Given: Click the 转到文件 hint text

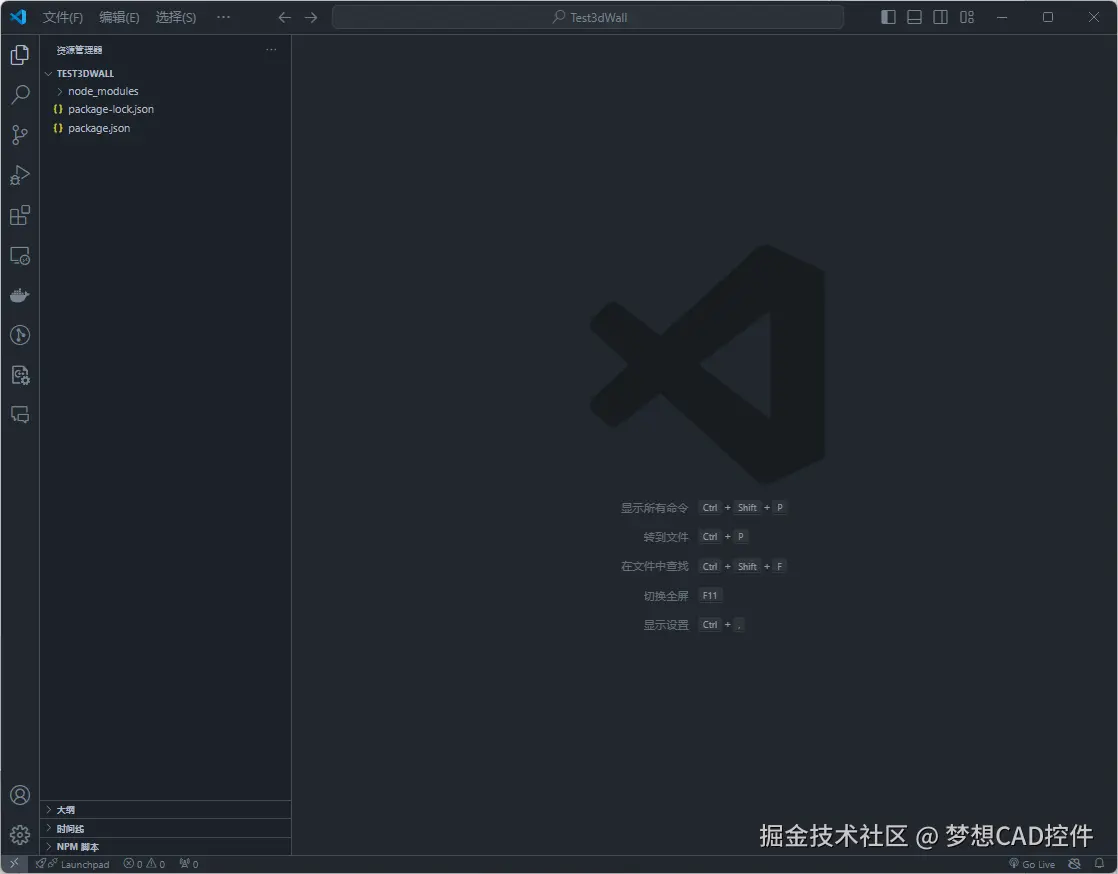Looking at the screenshot, I should tap(666, 537).
